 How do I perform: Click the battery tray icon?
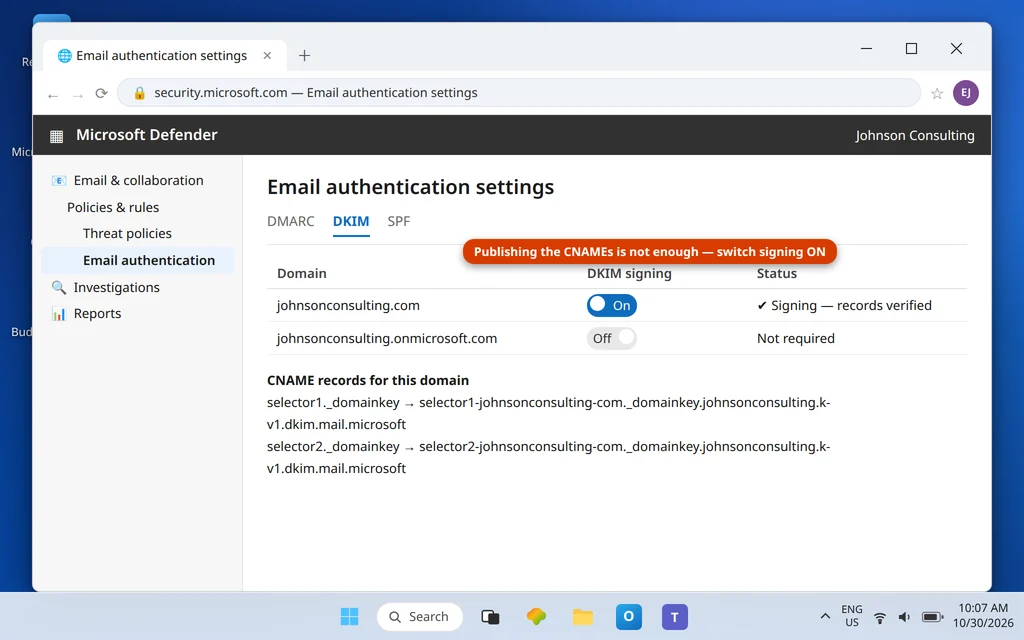932,617
